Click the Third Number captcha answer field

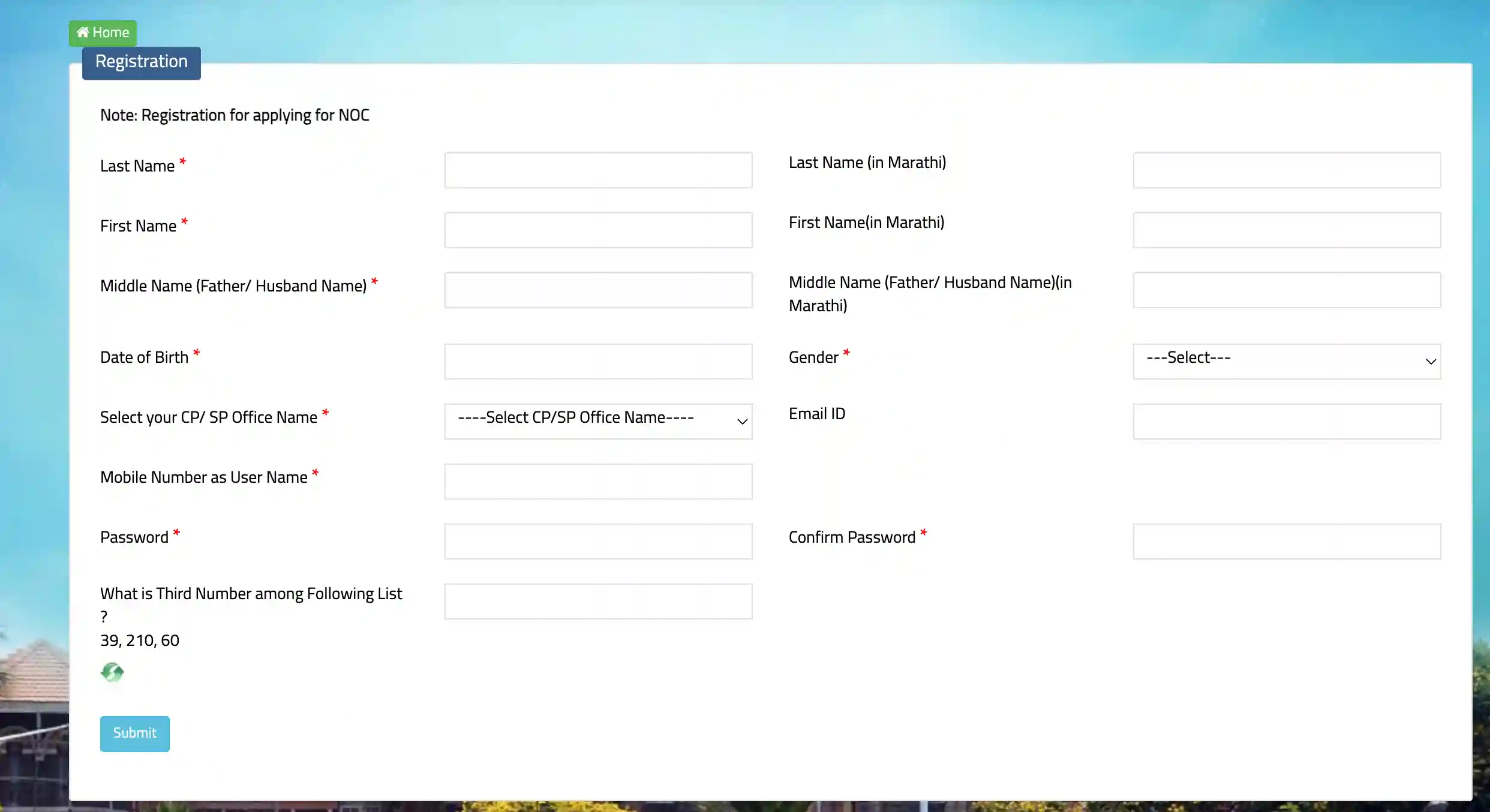[598, 601]
